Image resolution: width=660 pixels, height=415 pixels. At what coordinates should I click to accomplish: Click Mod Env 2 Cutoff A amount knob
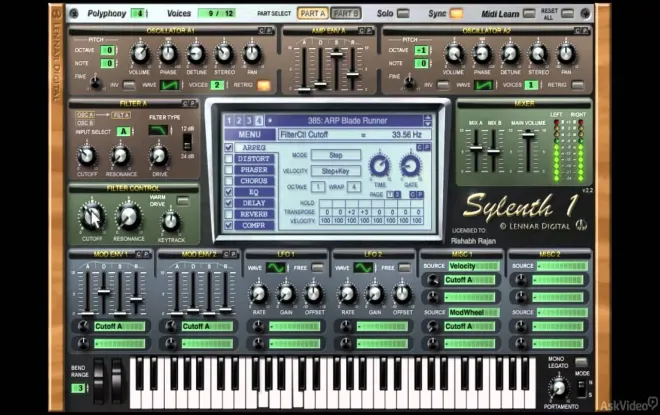pyautogui.click(x=170, y=326)
